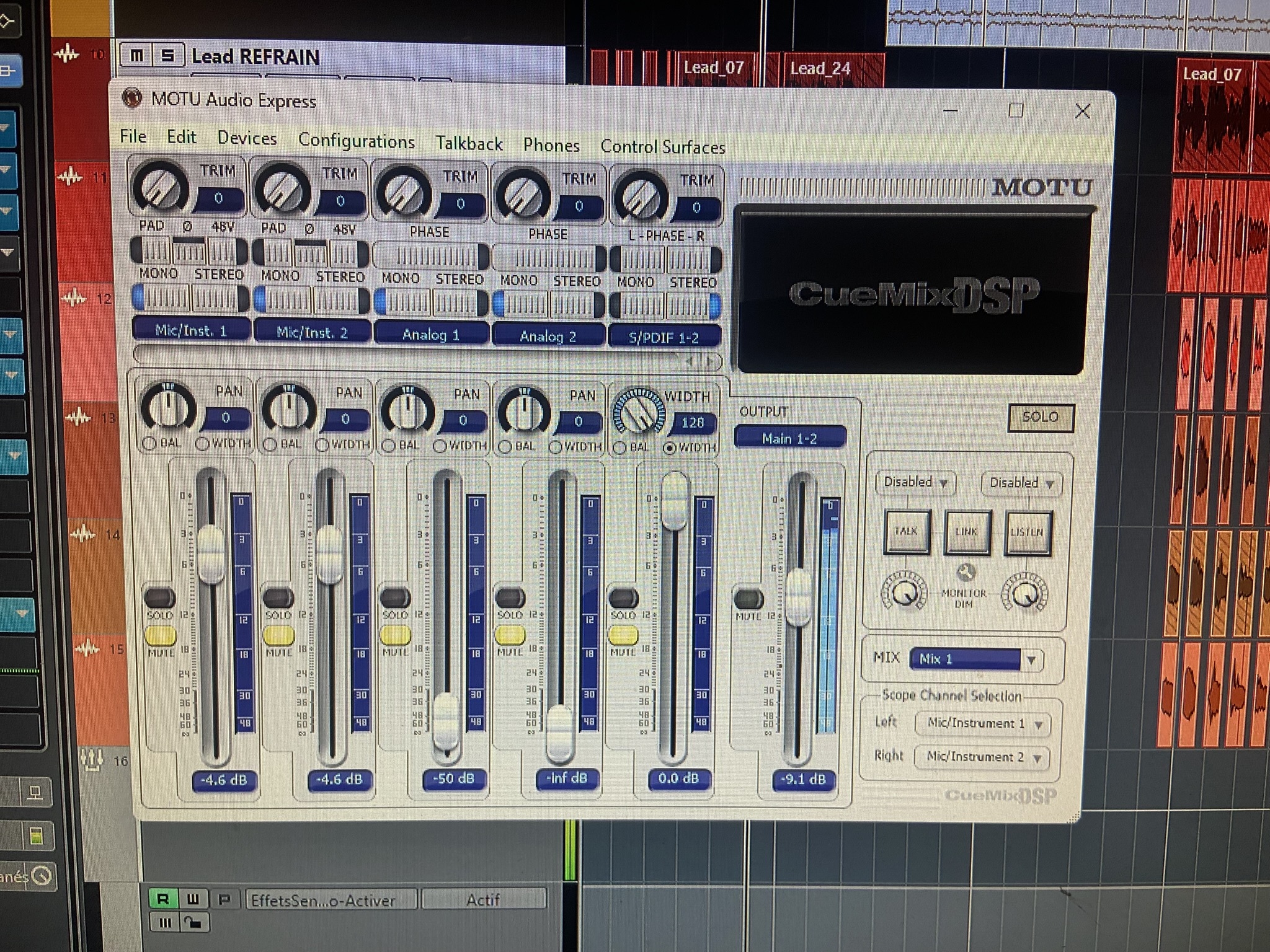Click the master SOLO button

click(1041, 417)
